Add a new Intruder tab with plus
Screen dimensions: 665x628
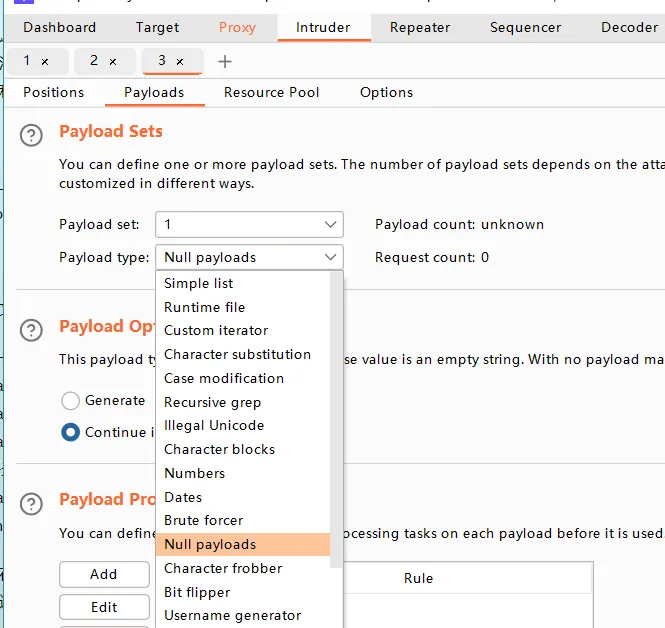coord(225,62)
